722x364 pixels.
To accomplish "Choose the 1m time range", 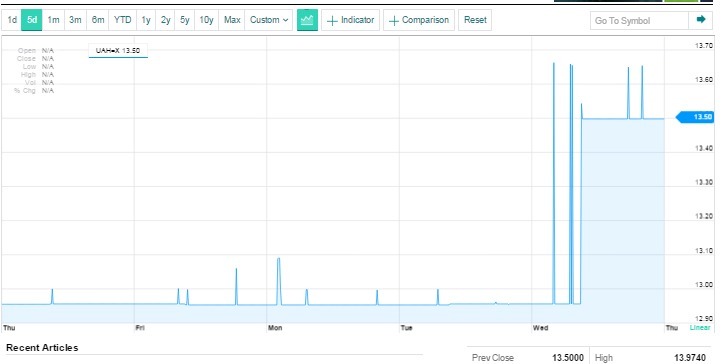I will click(53, 20).
